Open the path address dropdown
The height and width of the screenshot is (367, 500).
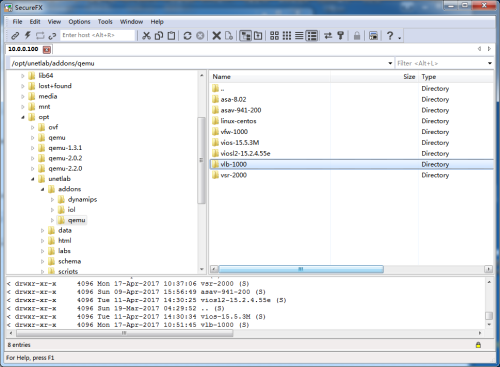point(390,63)
